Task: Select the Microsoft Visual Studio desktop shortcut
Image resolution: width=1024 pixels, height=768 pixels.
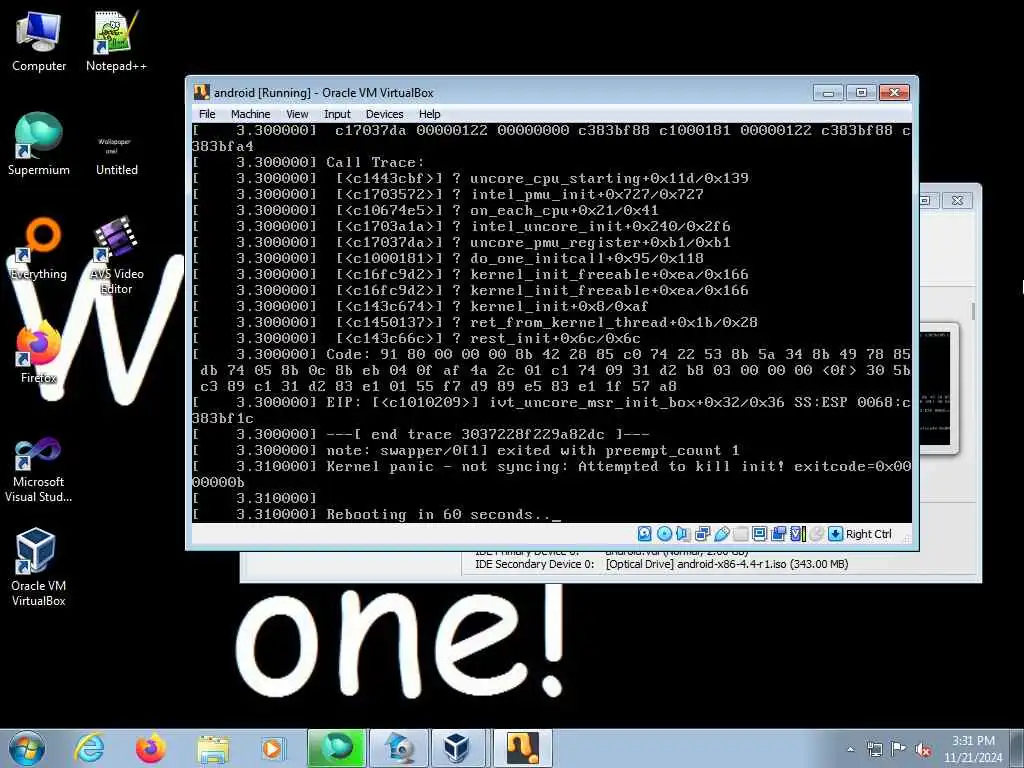Action: point(39,470)
